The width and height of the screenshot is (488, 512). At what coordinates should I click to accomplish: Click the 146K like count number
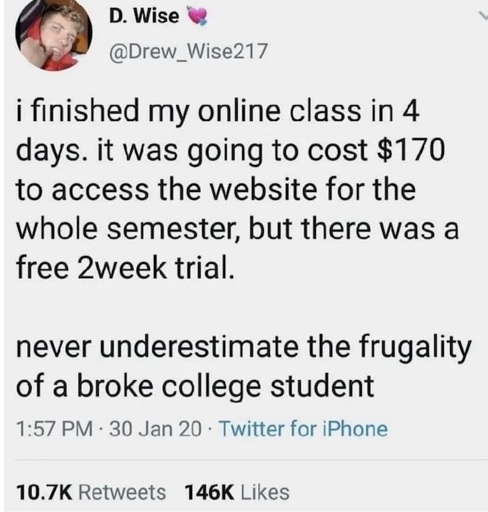(209, 492)
